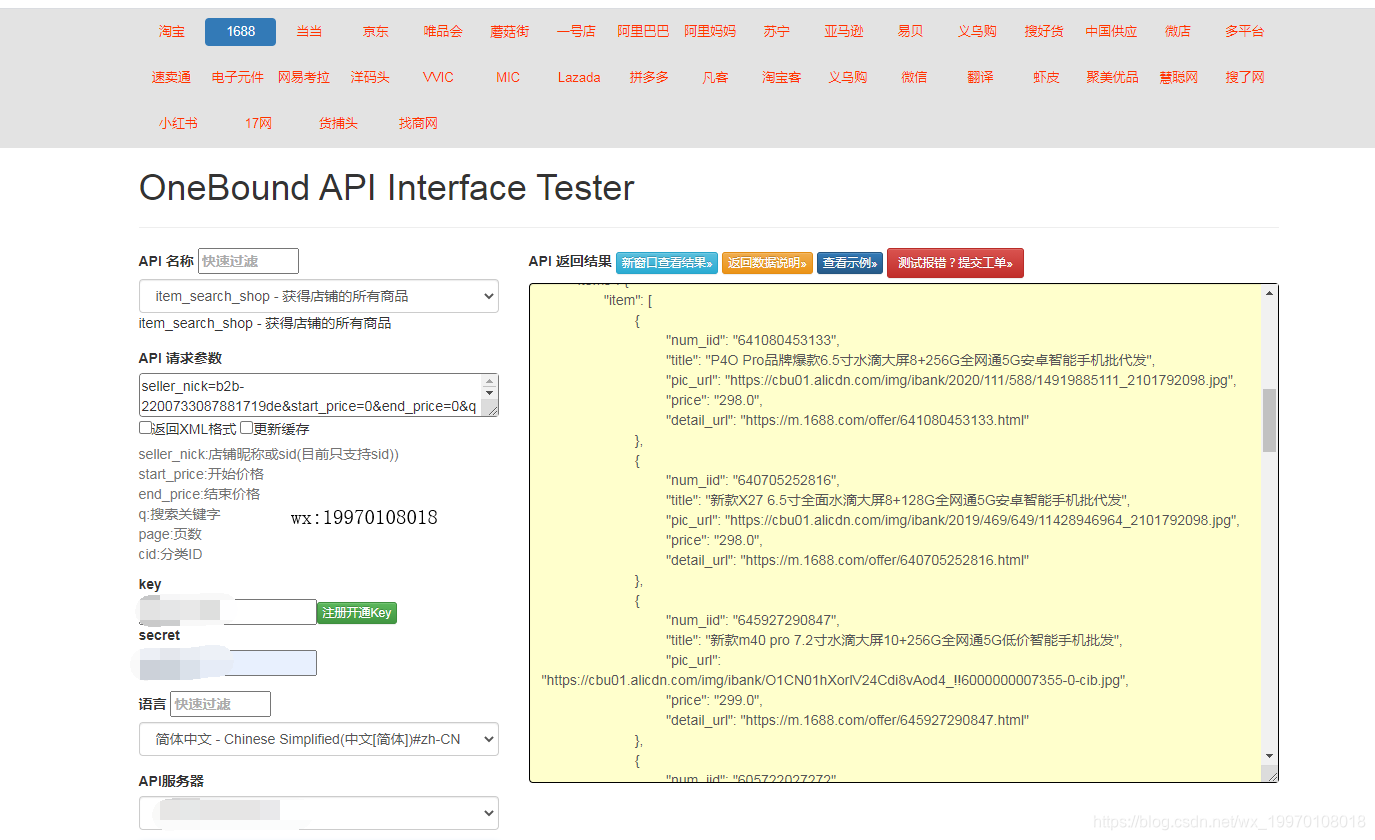Tick the 更新缓存 checkbox
Screen dimensions: 1375x840
[246, 428]
